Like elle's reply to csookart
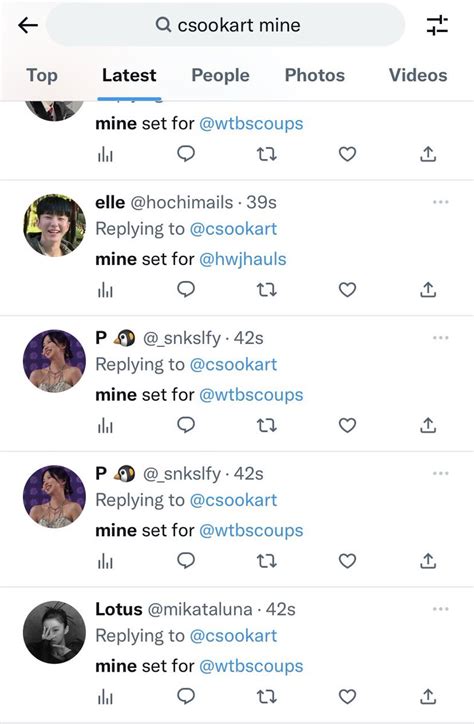Screen dimensions: 474x724 tap(347, 290)
